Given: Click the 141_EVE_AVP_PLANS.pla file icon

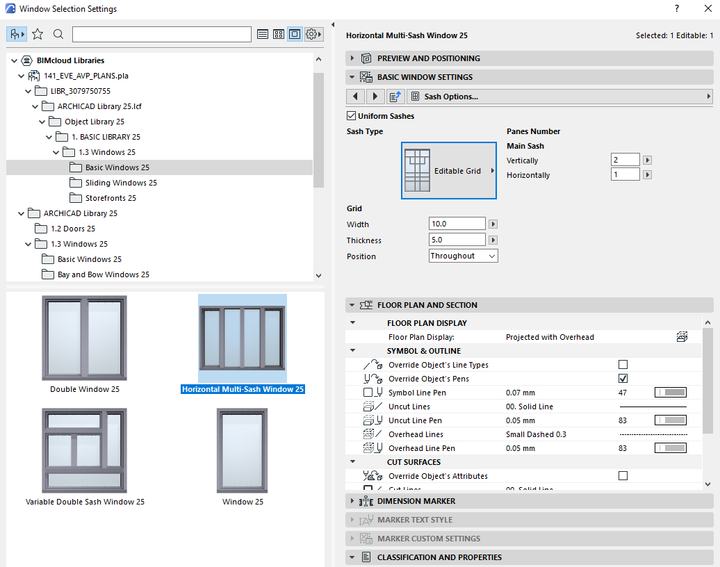Looking at the screenshot, I should click(34, 76).
